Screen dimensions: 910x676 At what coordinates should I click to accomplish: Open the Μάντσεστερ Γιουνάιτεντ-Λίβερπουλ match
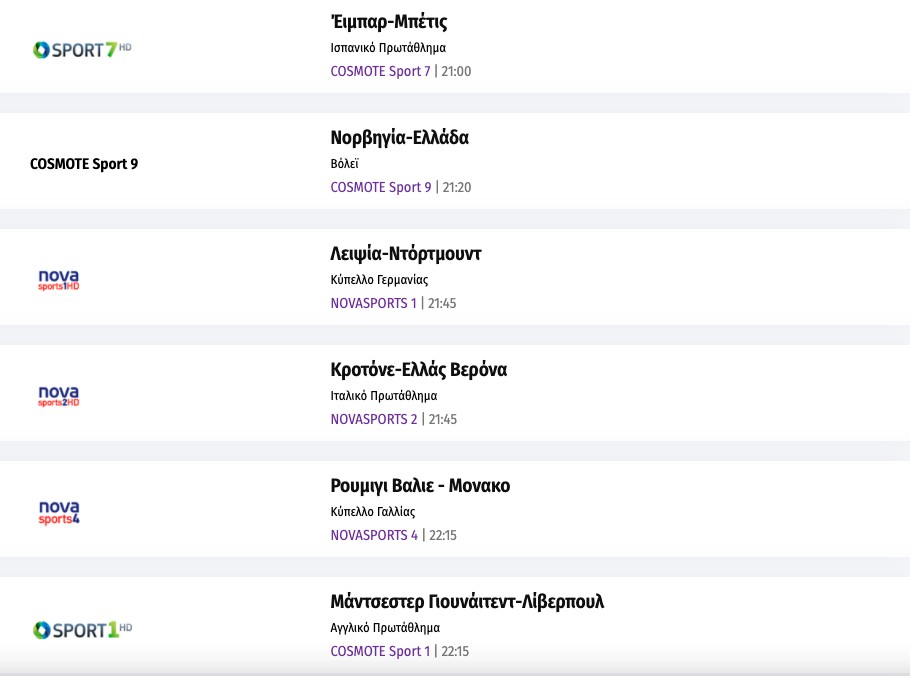(467, 602)
